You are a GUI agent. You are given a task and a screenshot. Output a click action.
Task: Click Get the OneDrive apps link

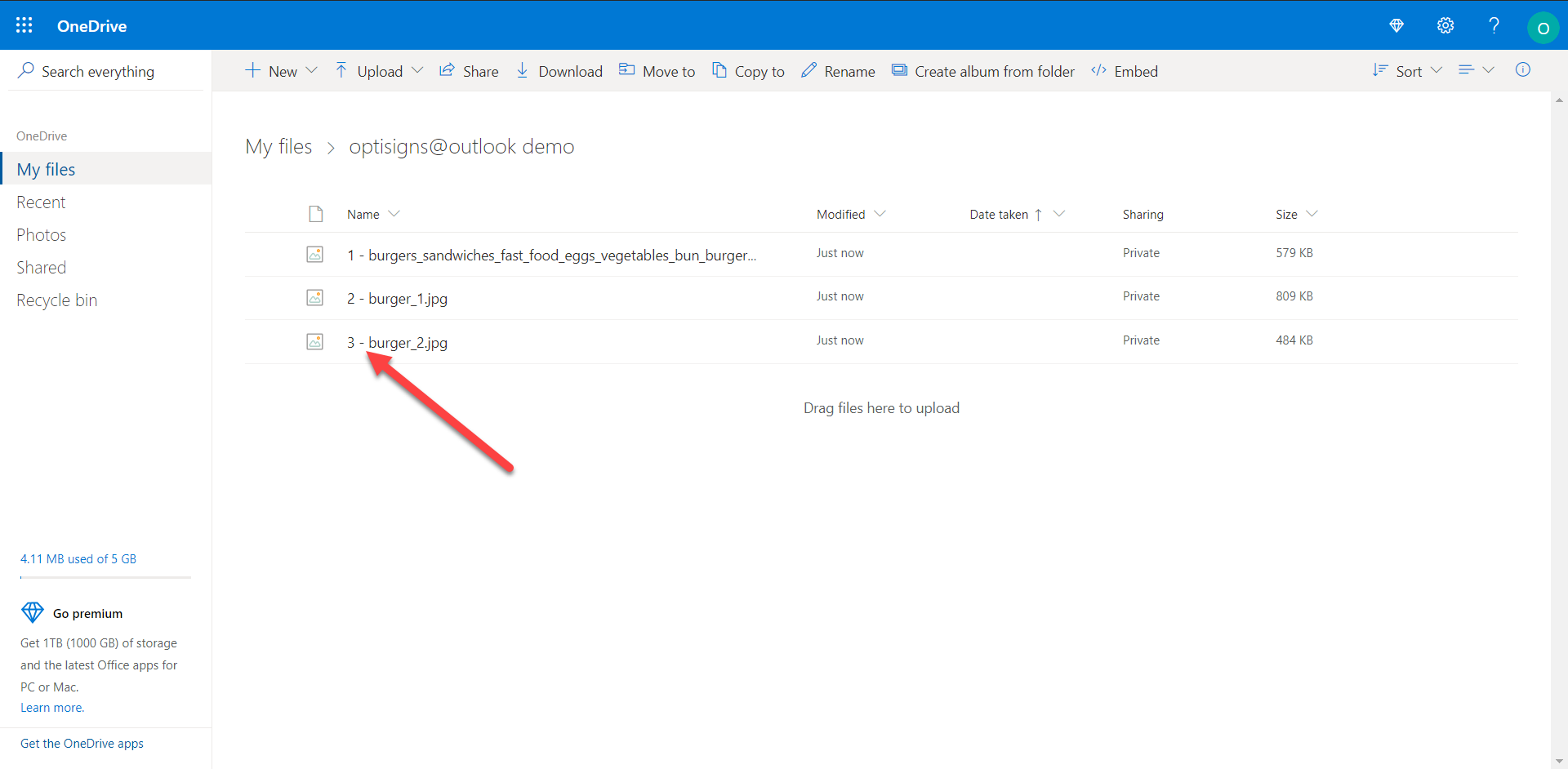coord(82,744)
